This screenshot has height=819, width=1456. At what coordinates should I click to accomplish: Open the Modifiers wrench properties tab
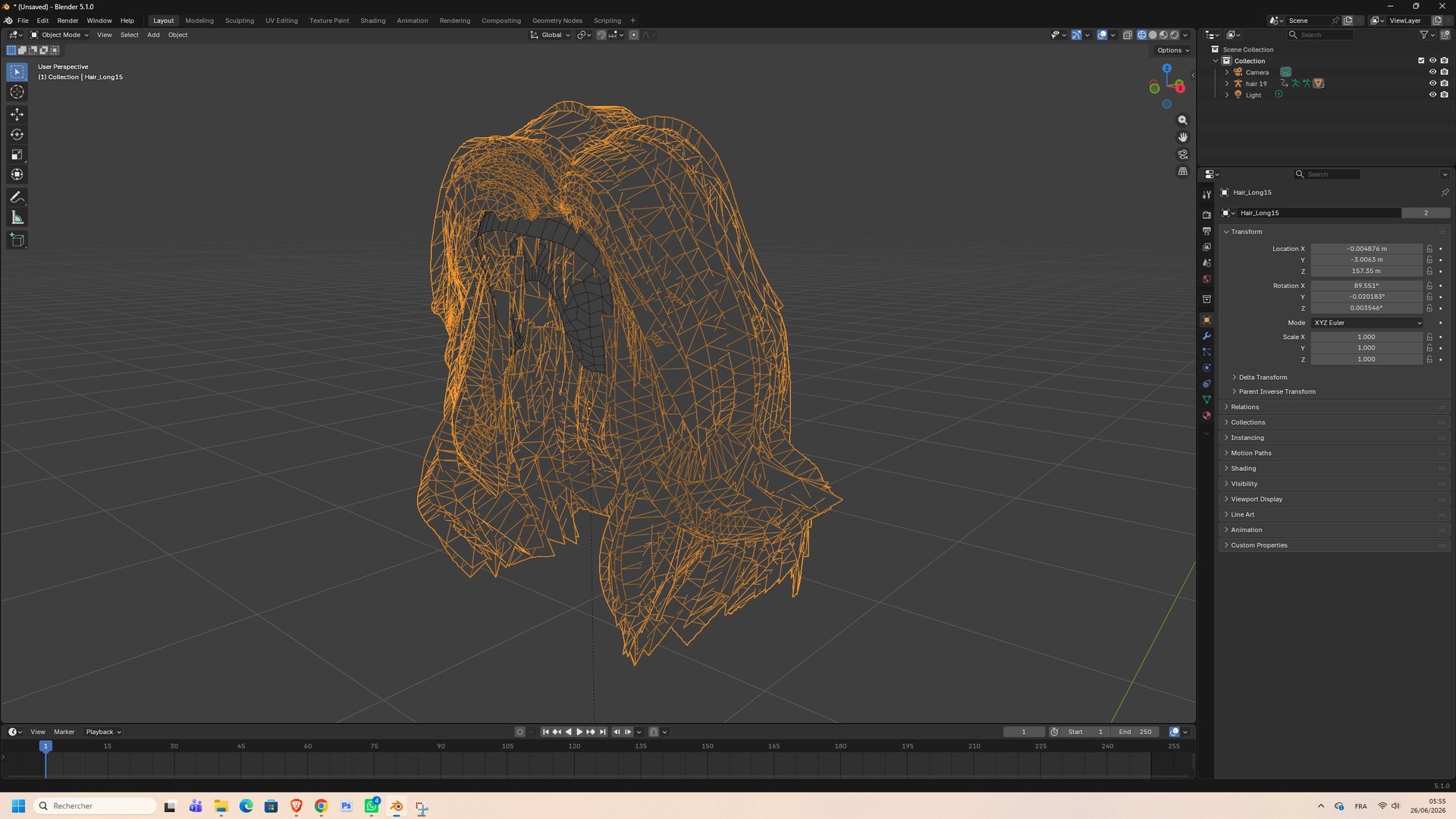pos(1207,336)
